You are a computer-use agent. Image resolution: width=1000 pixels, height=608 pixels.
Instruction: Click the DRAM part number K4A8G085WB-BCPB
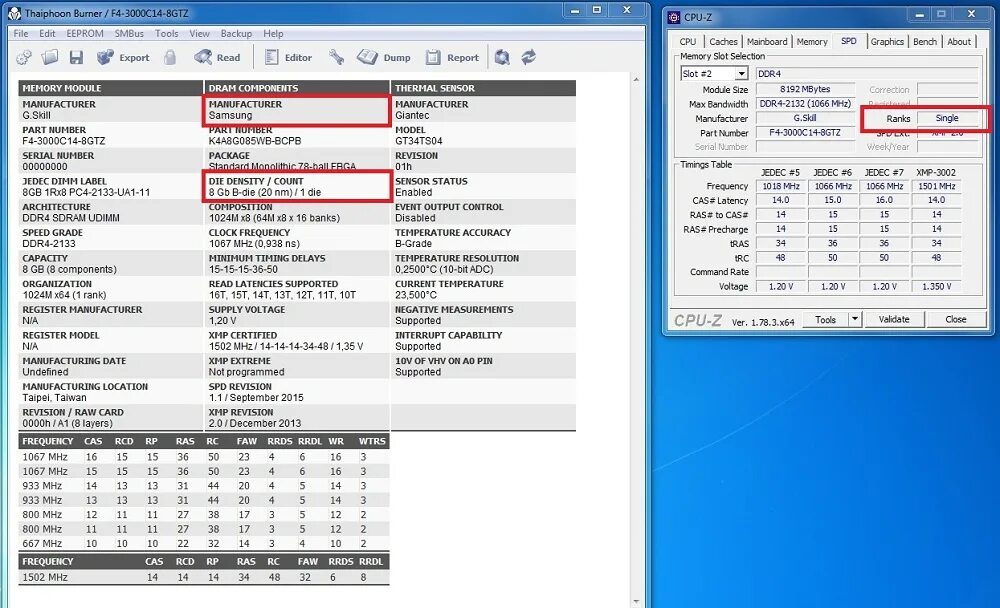pyautogui.click(x=254, y=141)
